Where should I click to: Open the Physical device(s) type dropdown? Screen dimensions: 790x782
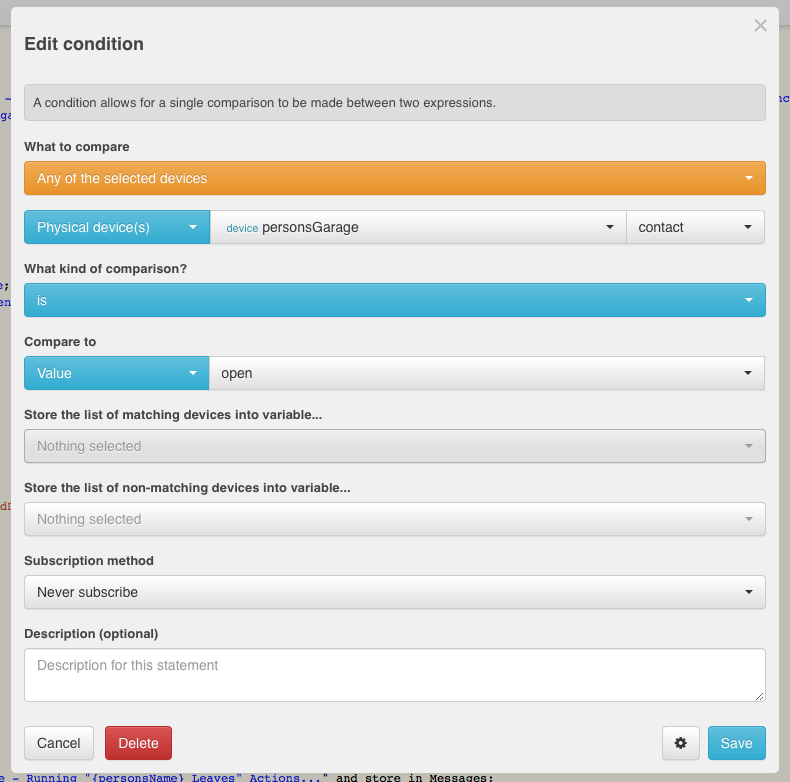[x=117, y=227]
